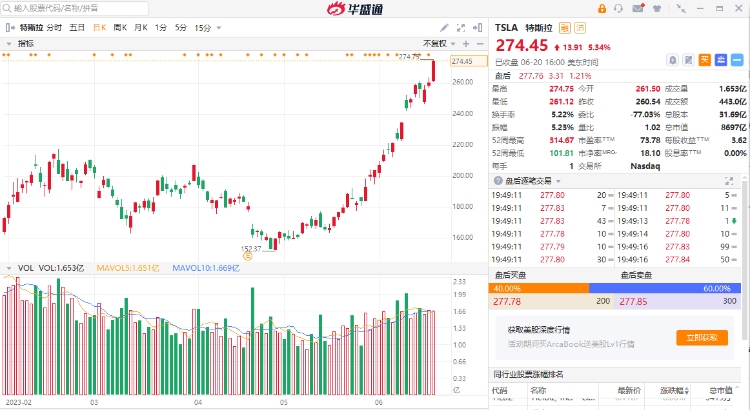The width and height of the screenshot is (750, 410).
Task: Select the drawing pencil tool
Action: coord(444,28)
